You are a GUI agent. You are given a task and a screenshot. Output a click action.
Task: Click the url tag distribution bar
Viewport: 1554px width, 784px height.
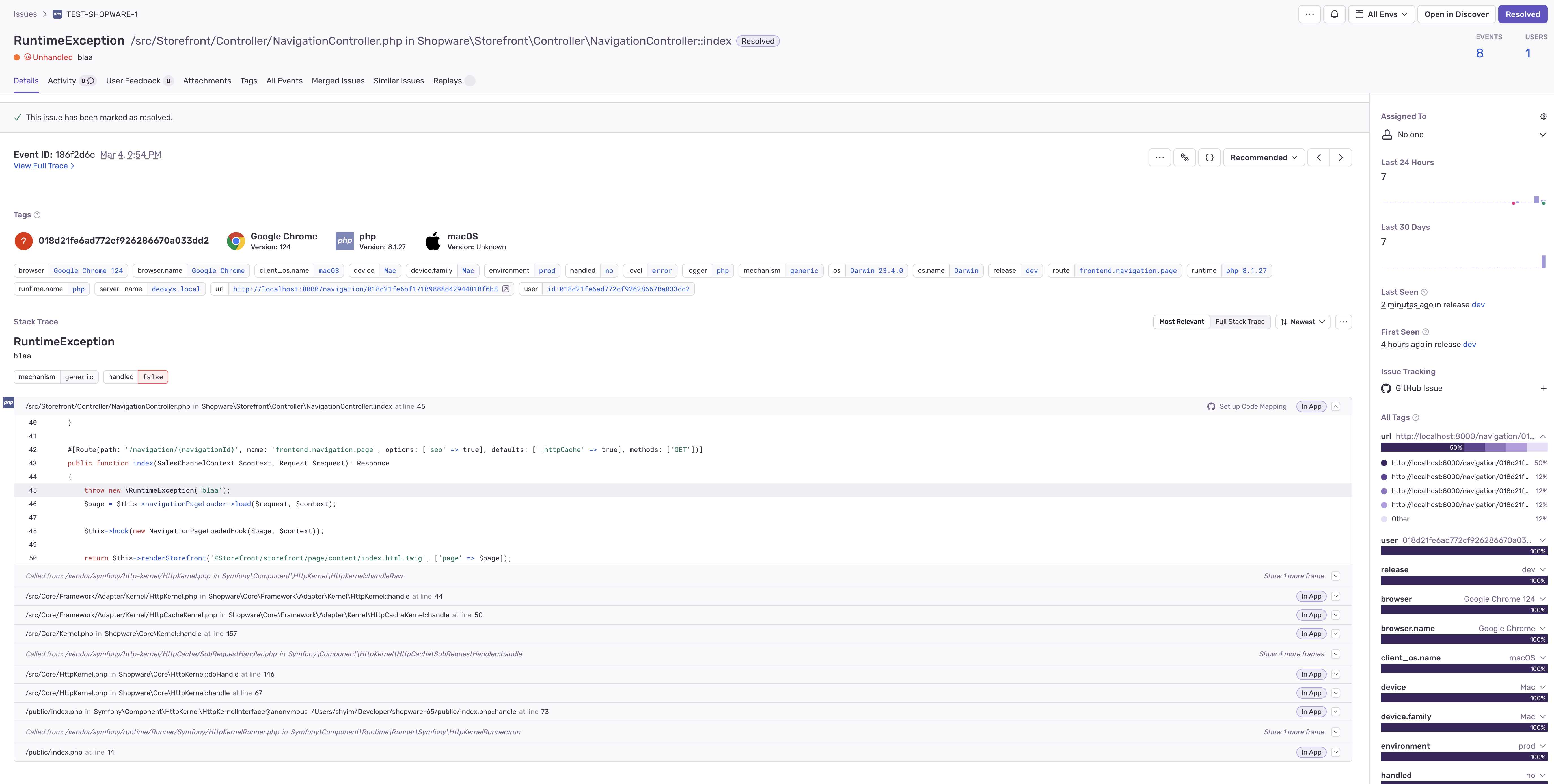point(1463,447)
